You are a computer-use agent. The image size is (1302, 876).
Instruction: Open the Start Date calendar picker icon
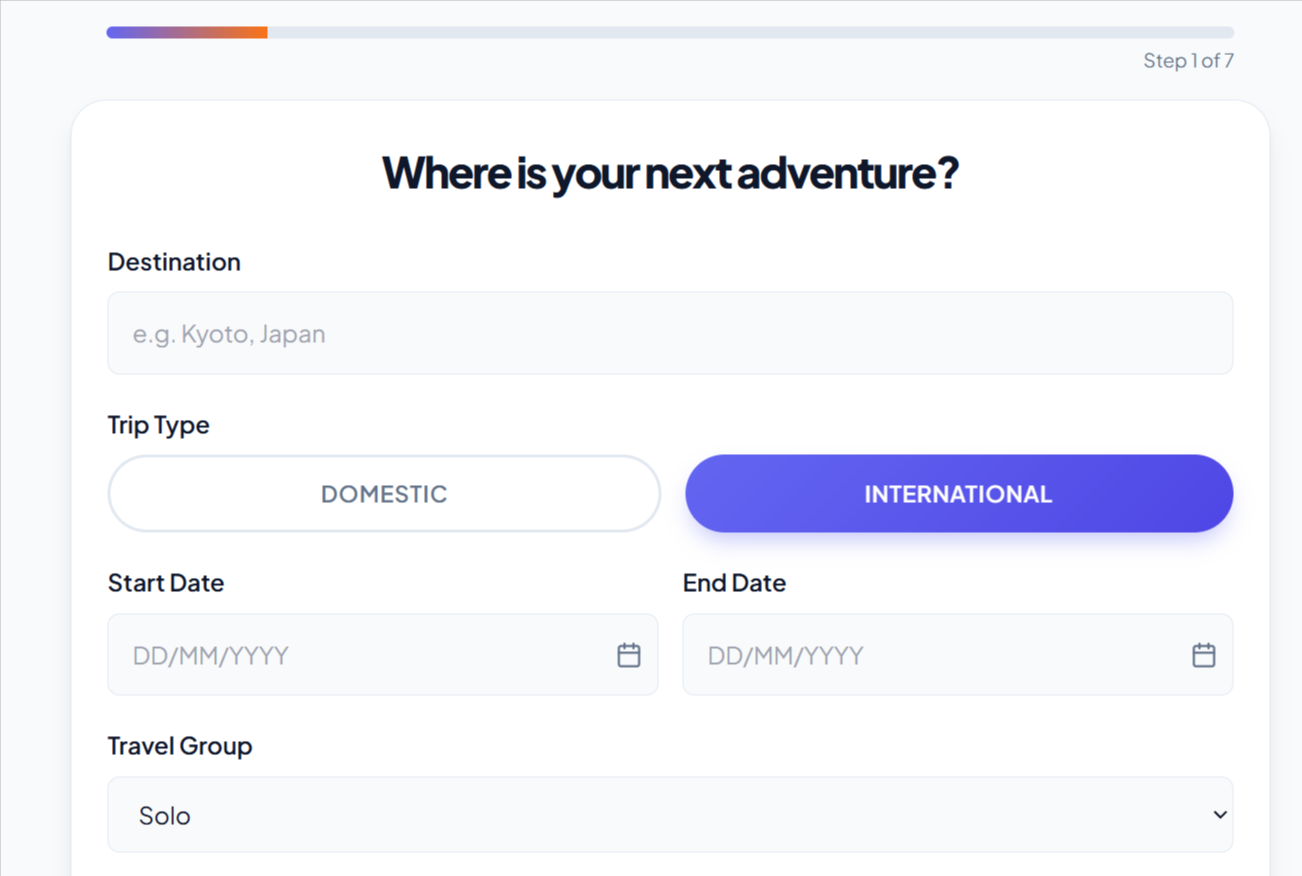point(628,655)
